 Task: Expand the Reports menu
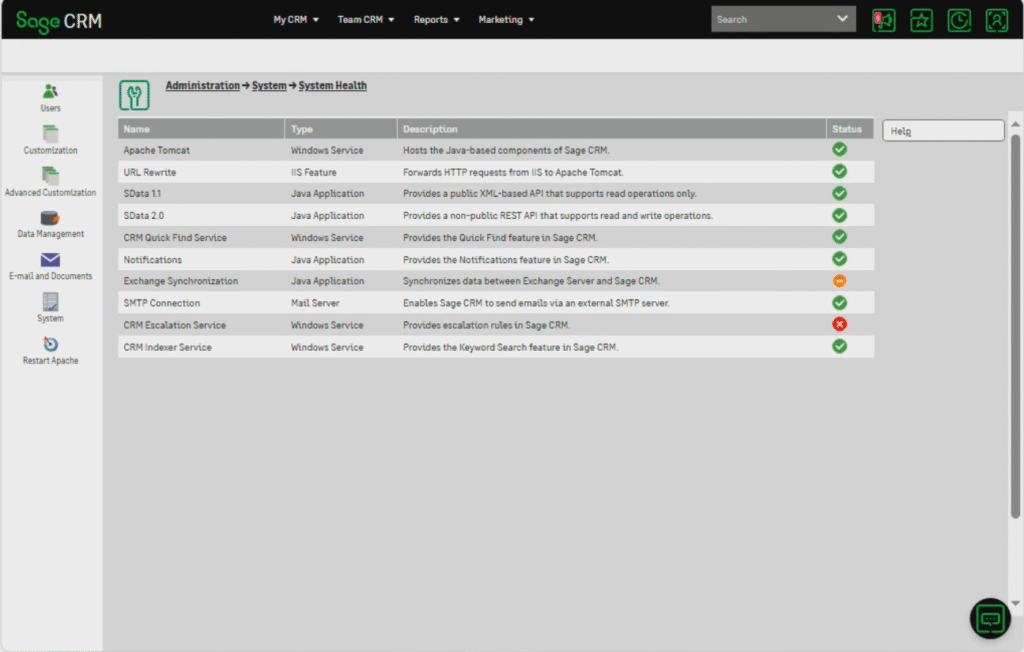click(436, 20)
